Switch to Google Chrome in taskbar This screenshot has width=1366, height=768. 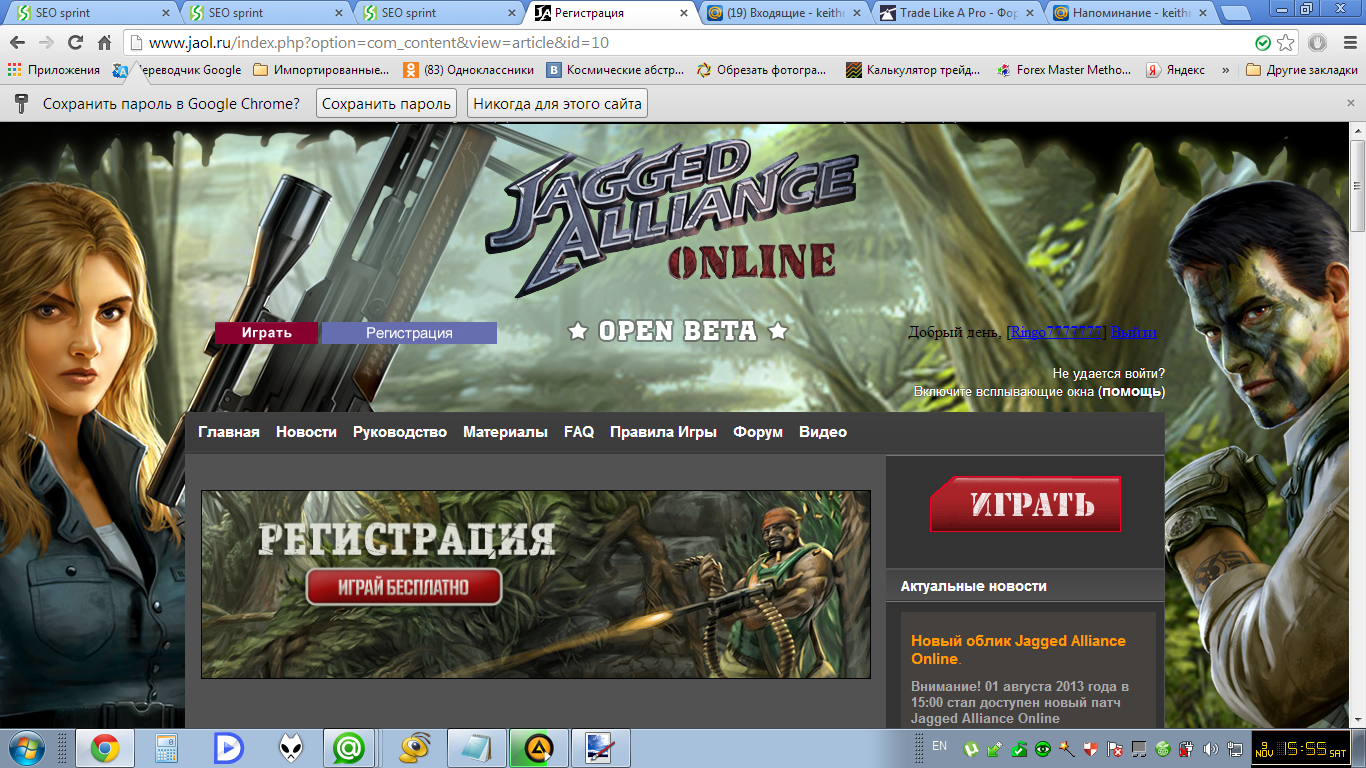tap(104, 748)
